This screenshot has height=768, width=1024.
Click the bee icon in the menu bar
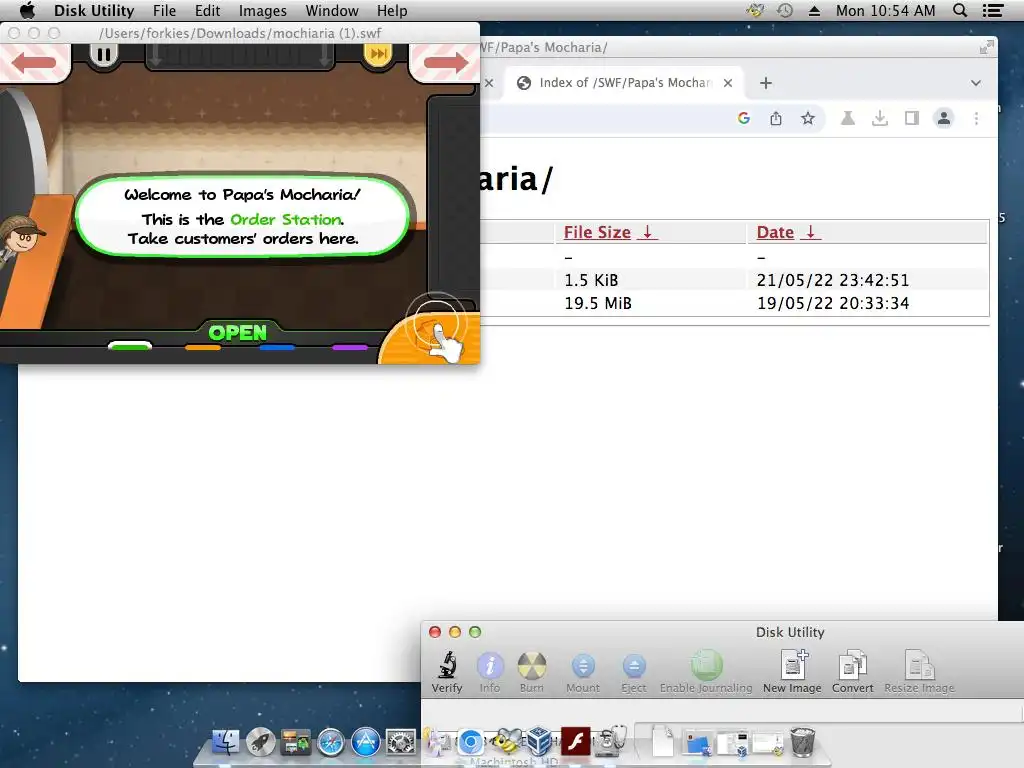(x=756, y=10)
